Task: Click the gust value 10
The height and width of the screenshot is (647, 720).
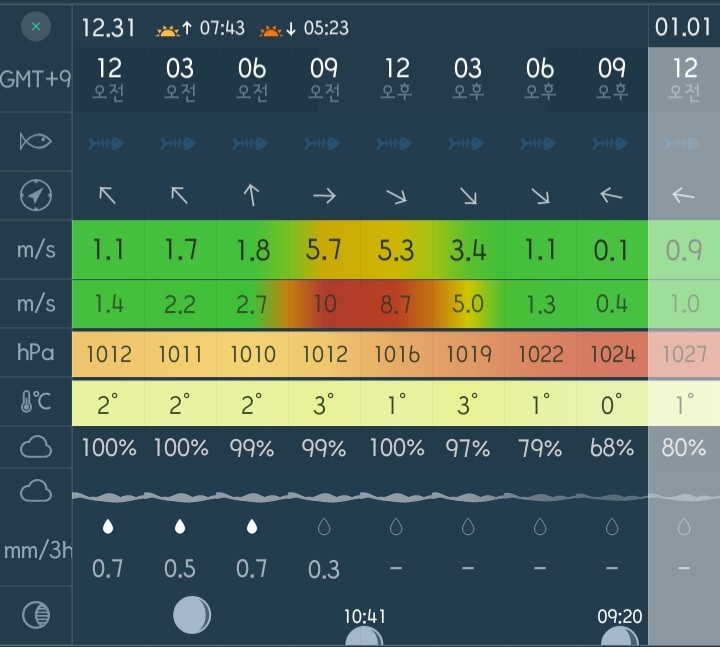Action: pyautogui.click(x=325, y=304)
